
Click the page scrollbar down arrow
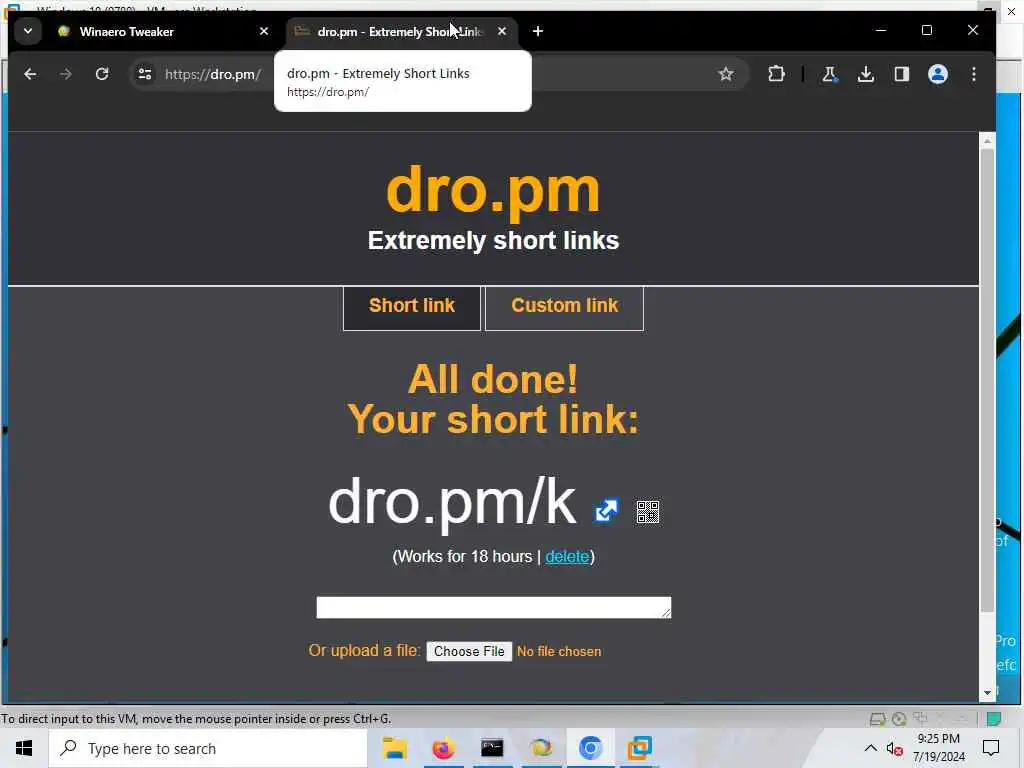[987, 692]
